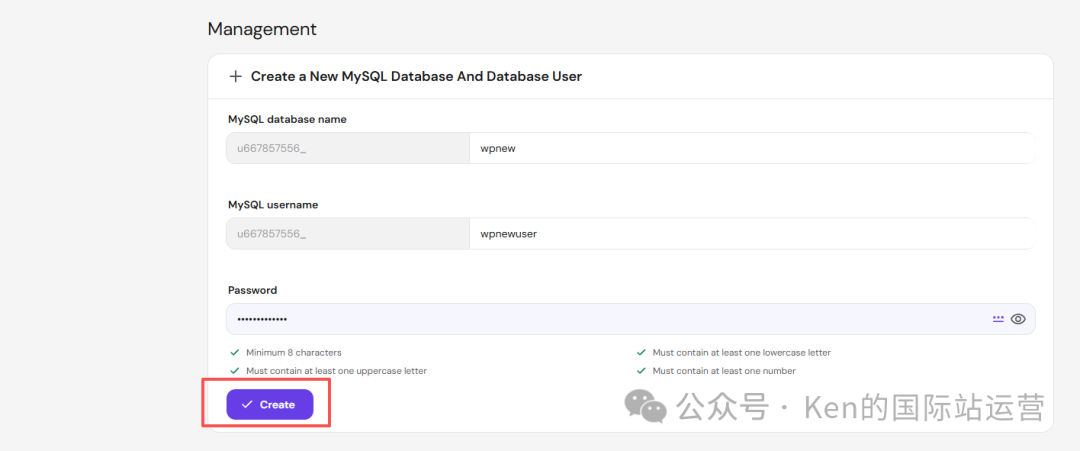
Task: Focus the database name field containing wpnew
Action: pos(751,148)
